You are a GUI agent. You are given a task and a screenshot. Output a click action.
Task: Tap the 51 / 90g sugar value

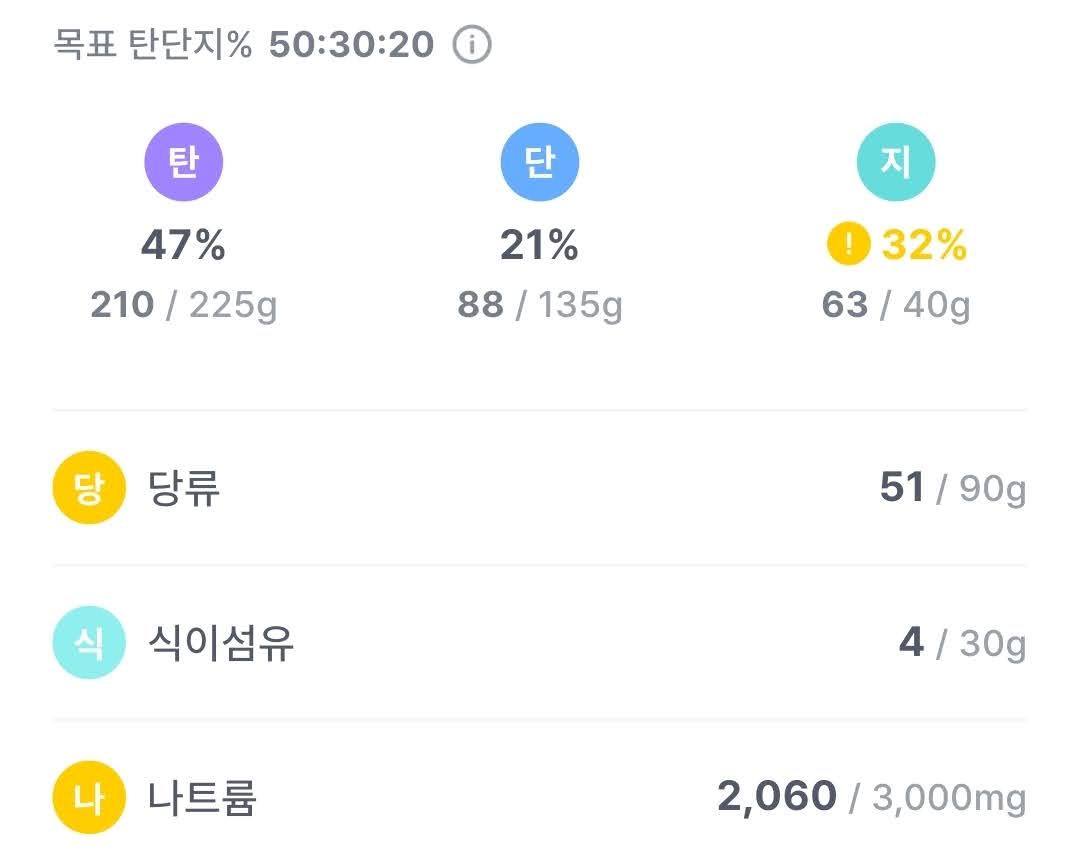[953, 488]
